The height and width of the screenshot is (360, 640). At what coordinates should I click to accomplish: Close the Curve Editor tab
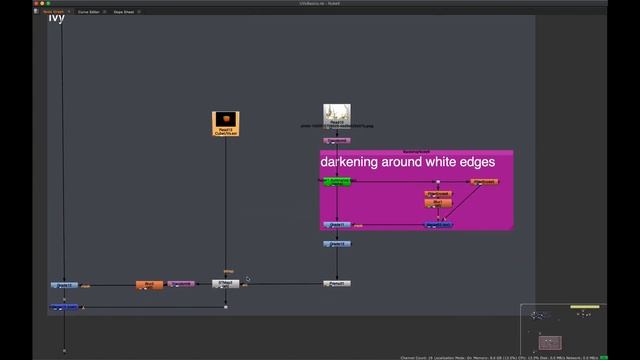pyautogui.click(x=104, y=12)
